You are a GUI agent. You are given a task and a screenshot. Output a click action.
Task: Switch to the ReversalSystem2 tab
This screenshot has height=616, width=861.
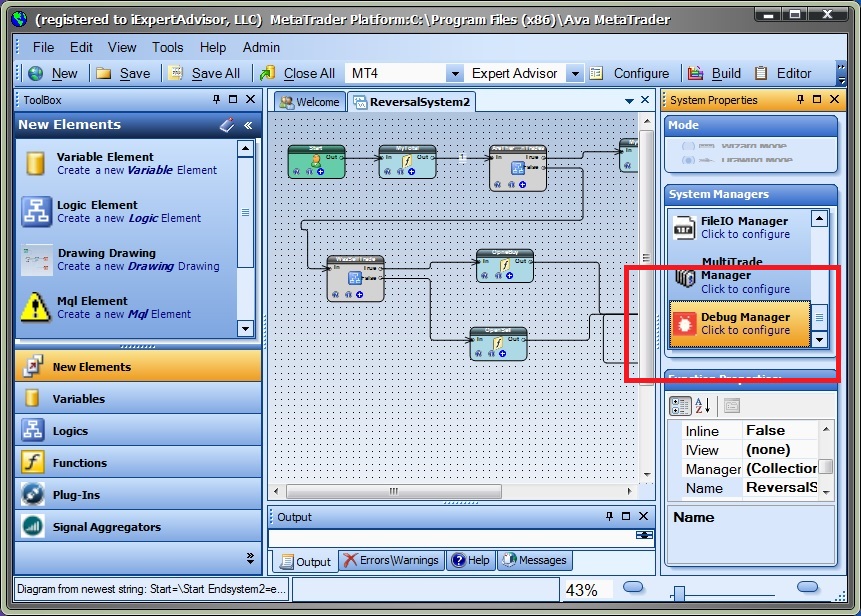412,102
